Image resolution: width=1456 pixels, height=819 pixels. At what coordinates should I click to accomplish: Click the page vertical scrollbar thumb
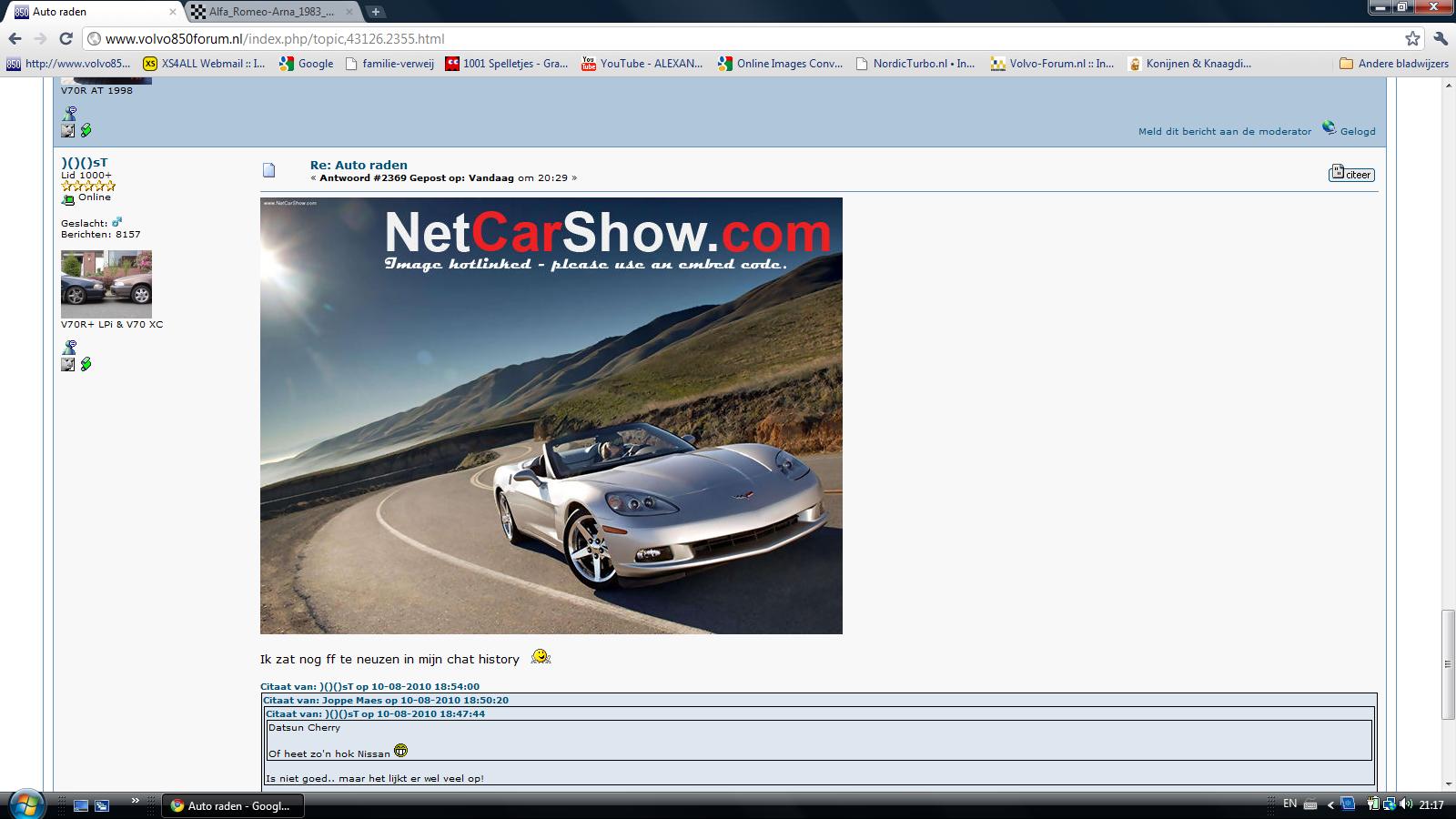[1448, 664]
